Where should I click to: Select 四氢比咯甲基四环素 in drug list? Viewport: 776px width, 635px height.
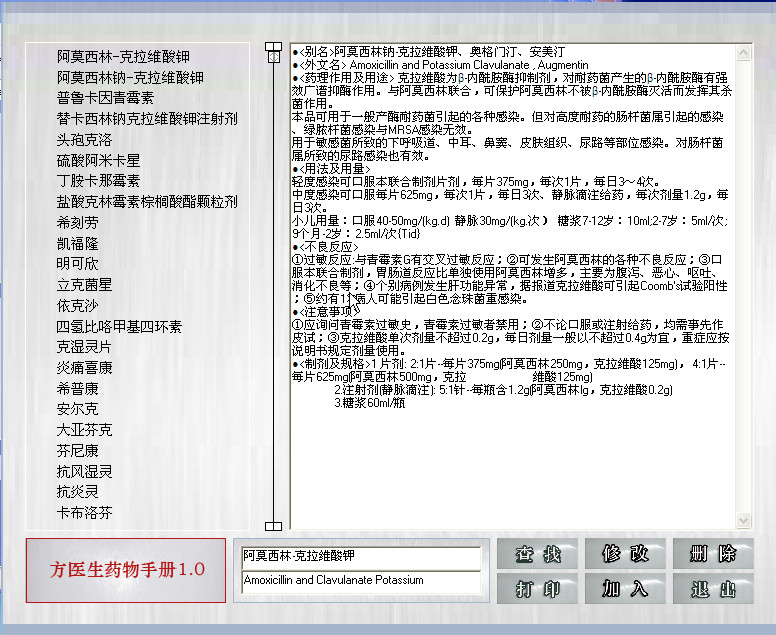[x=119, y=326]
